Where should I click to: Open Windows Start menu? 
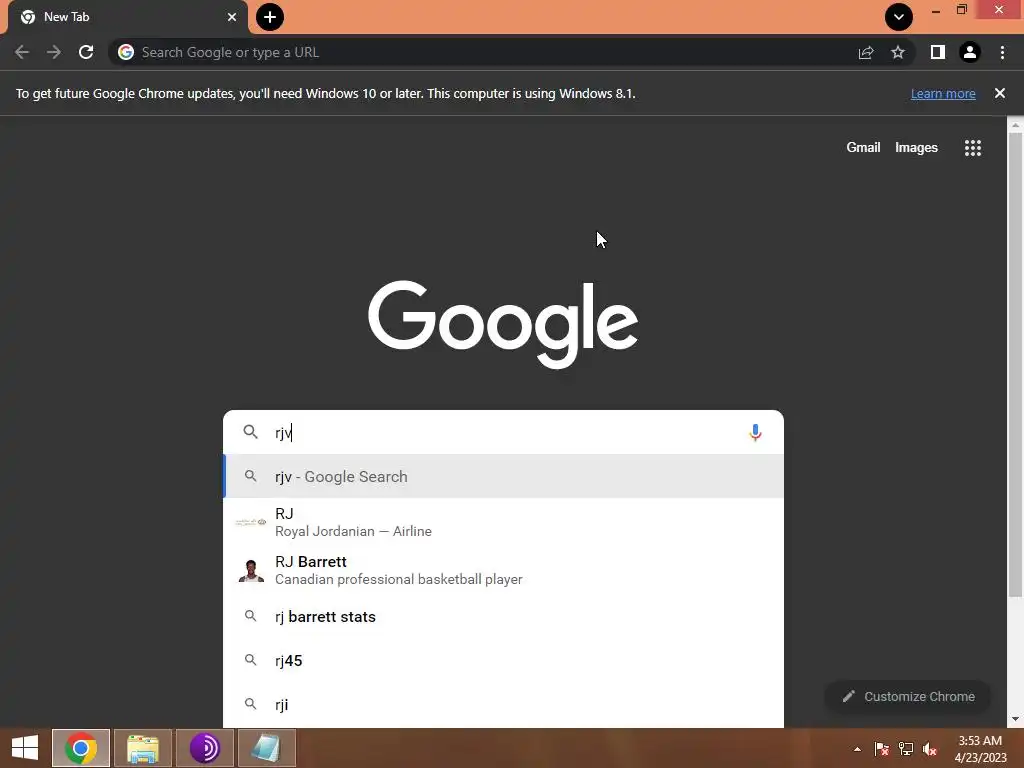[25, 748]
